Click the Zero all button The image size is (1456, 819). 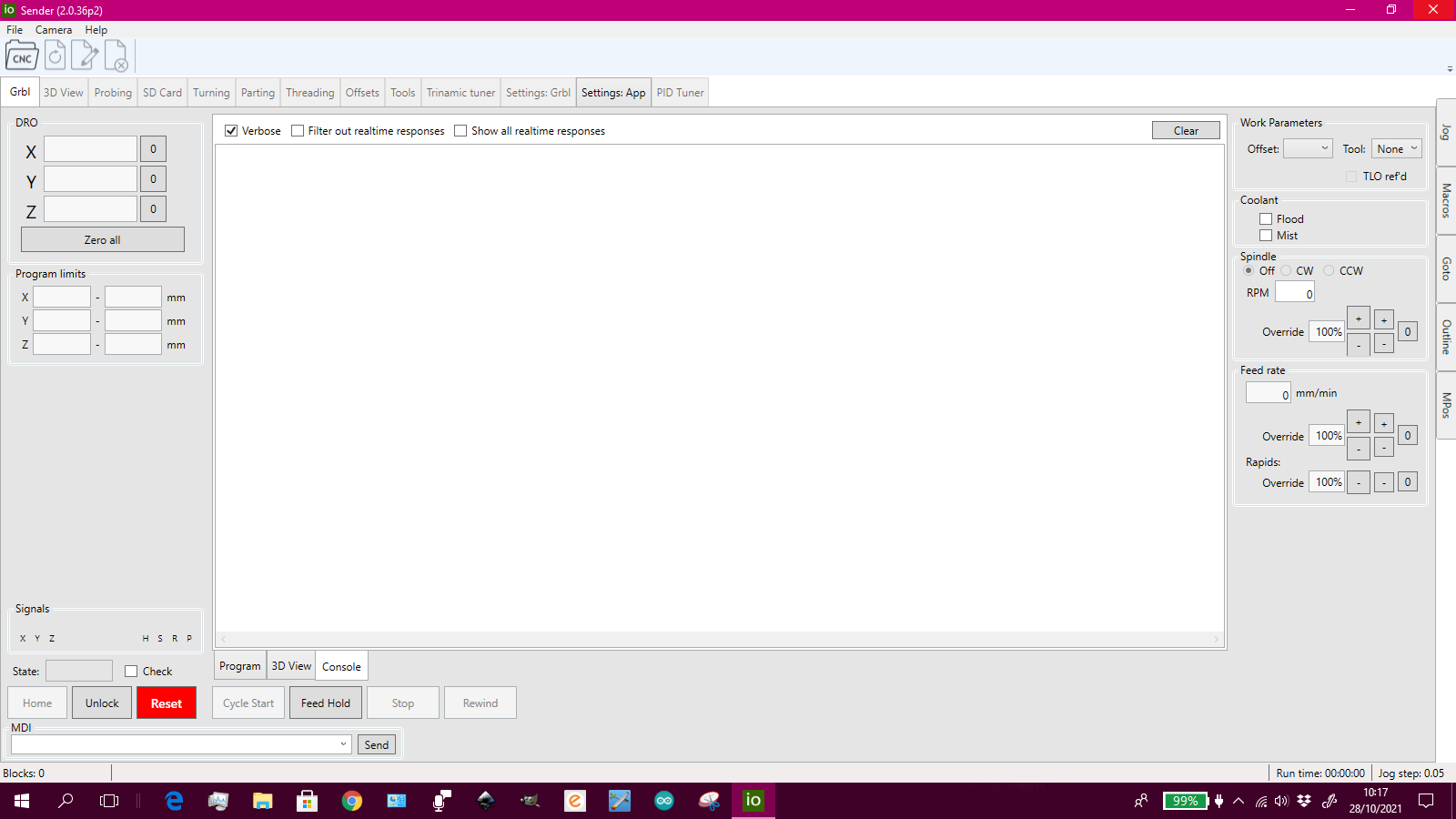coord(102,240)
